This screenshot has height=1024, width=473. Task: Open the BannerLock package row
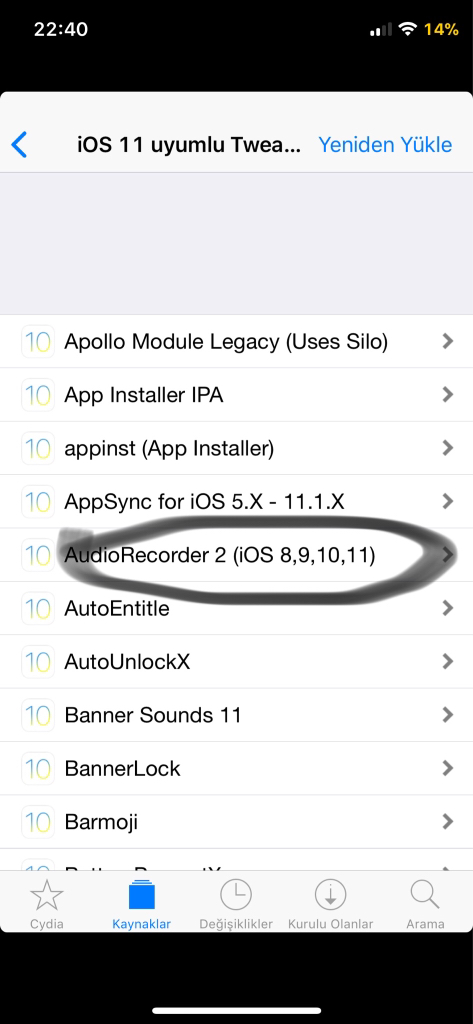coord(236,768)
